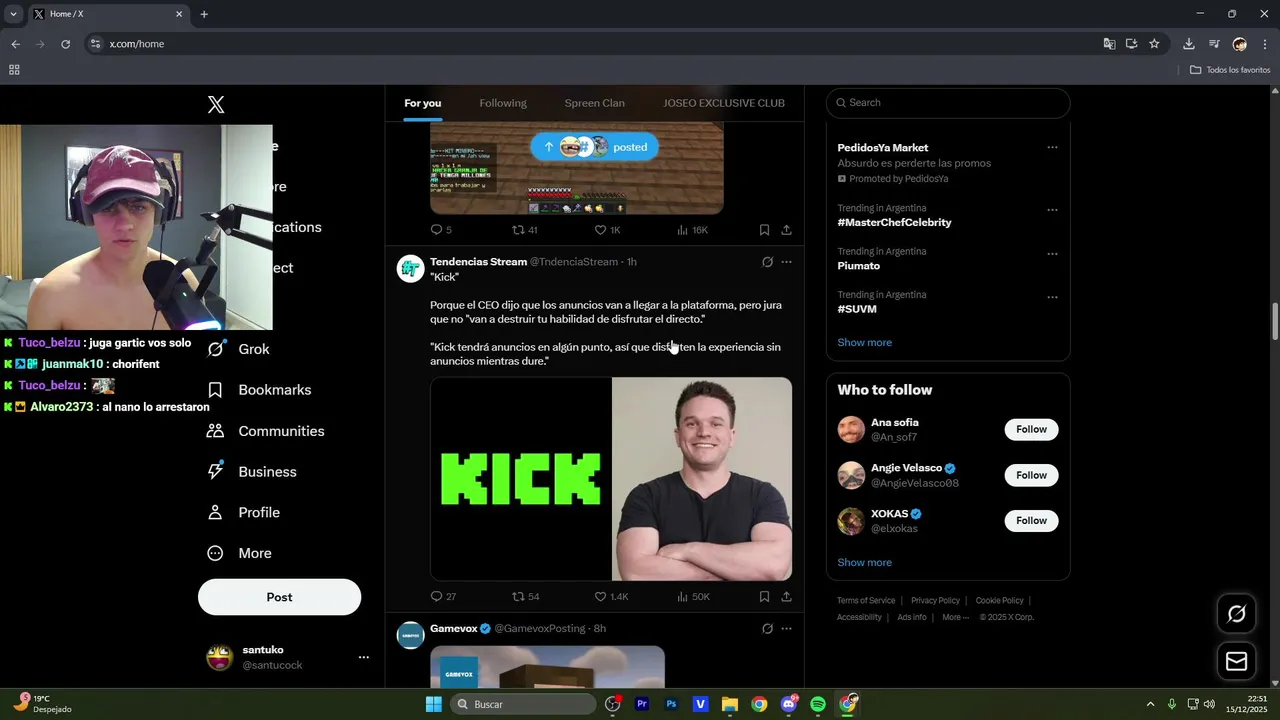The width and height of the screenshot is (1280, 720).
Task: Open Communities in the sidebar
Action: coord(265,431)
